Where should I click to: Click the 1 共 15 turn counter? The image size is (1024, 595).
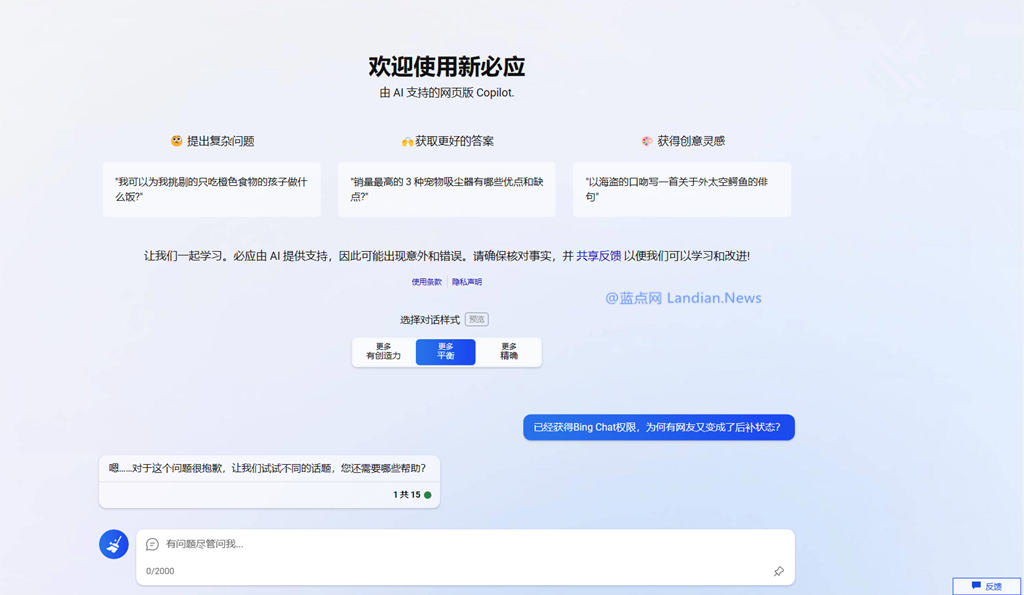[406, 495]
